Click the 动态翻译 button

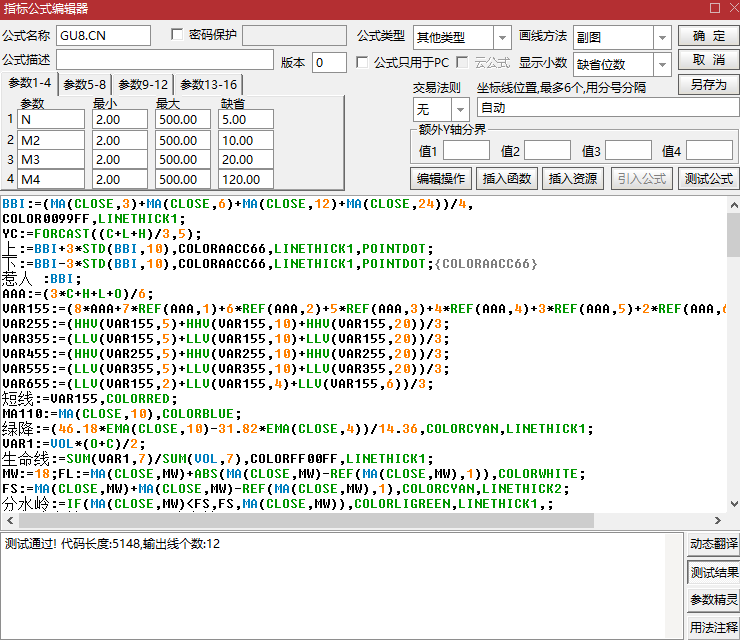[714, 544]
